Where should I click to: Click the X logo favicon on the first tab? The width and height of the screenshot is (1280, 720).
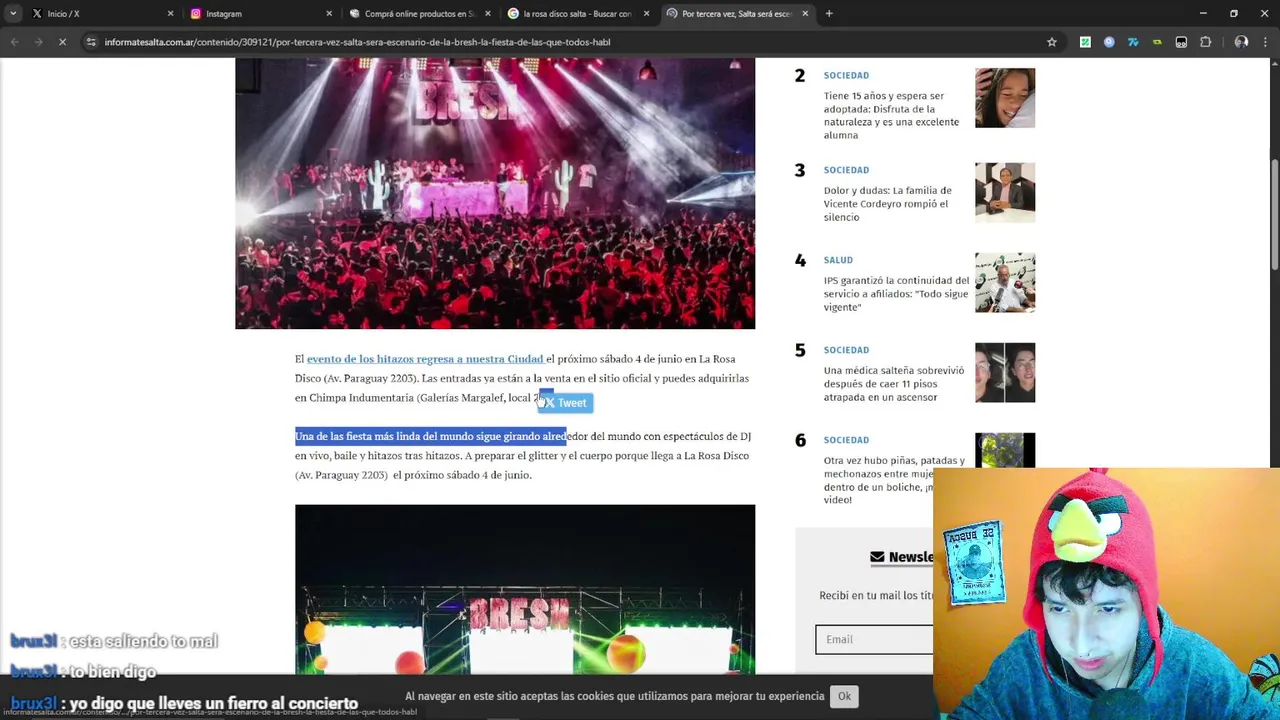(37, 14)
